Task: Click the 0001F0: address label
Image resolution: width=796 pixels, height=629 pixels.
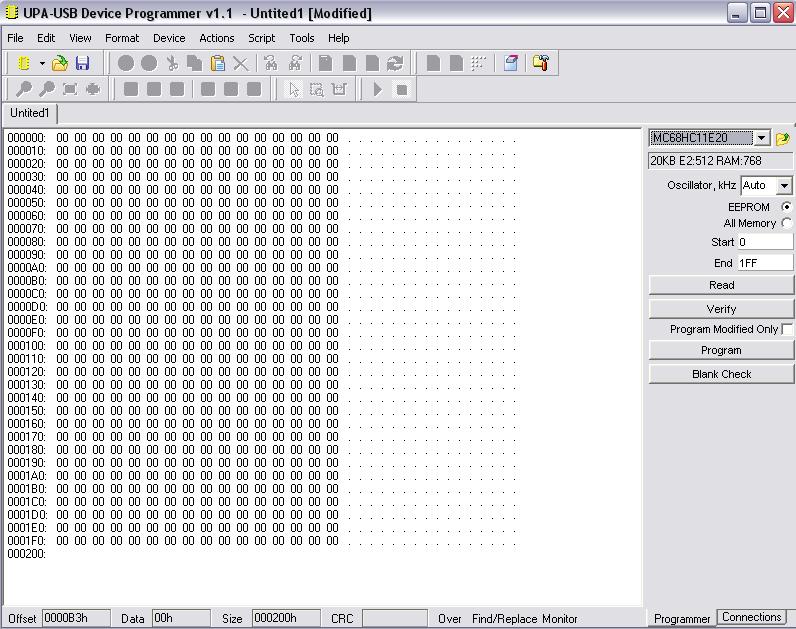Action: coord(26,541)
